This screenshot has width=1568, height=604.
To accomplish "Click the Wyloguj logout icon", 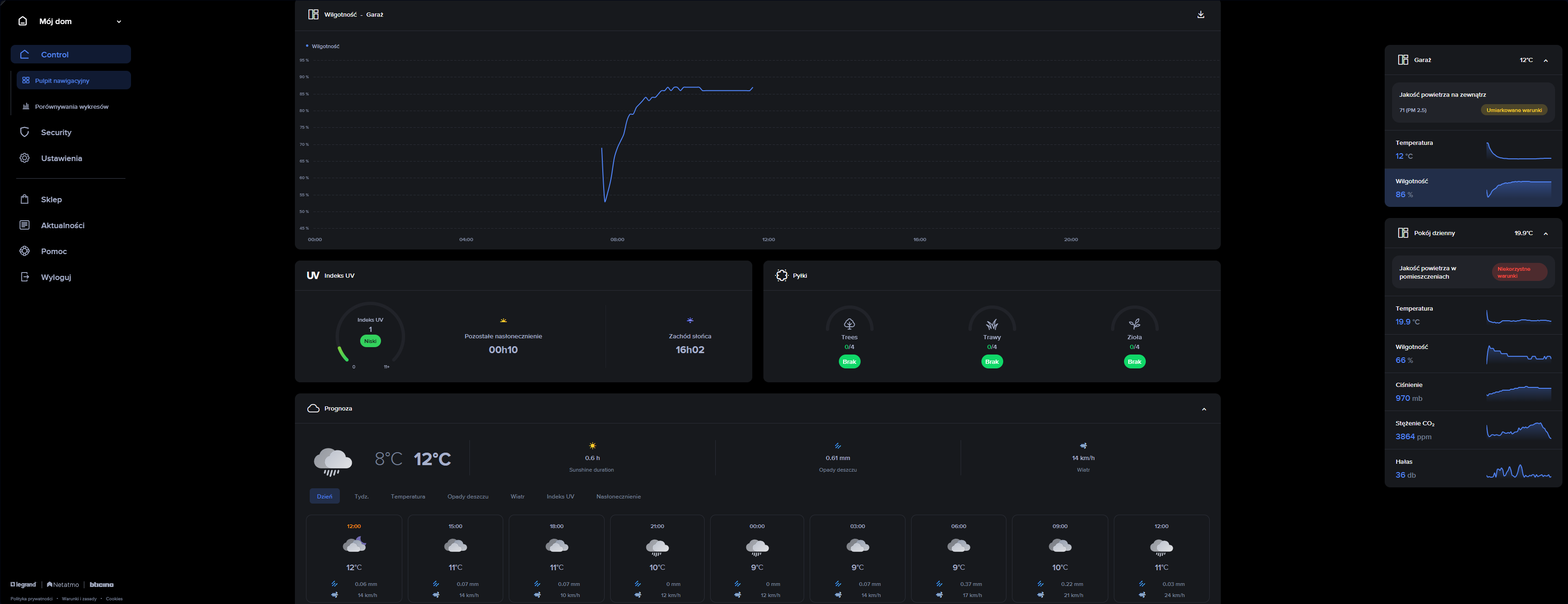I will (25, 277).
